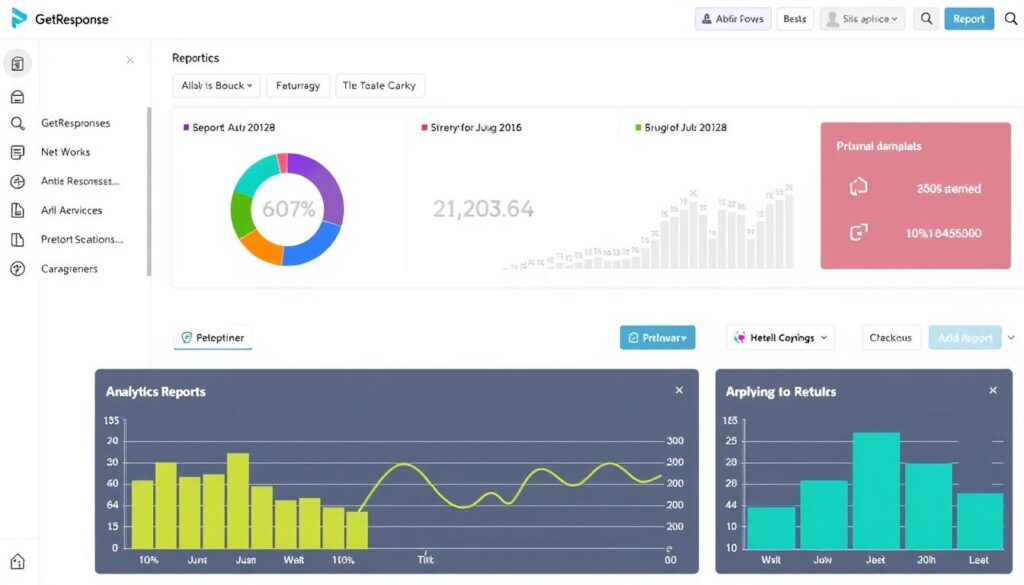Click the sidebar vertical scrollbar
The image size is (1024, 585).
pos(149,190)
